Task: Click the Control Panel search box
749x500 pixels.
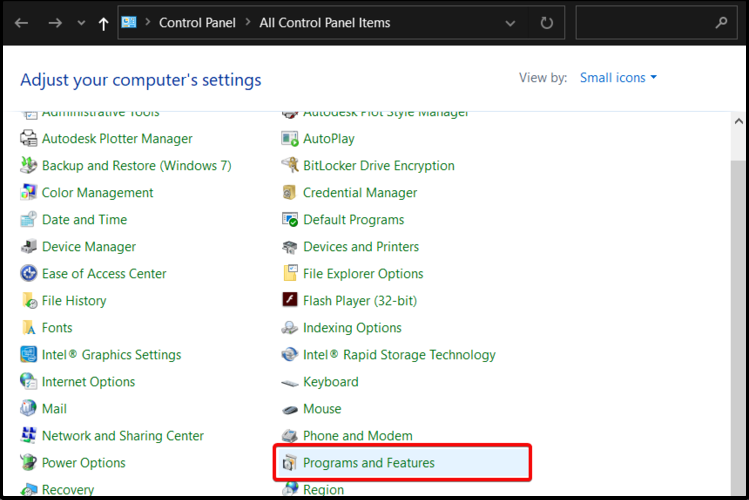Action: tap(650, 23)
